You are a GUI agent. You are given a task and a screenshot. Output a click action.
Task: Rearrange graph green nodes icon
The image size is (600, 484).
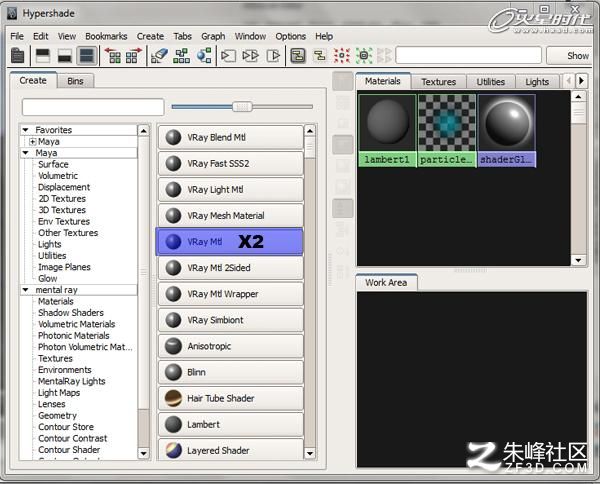pos(181,56)
